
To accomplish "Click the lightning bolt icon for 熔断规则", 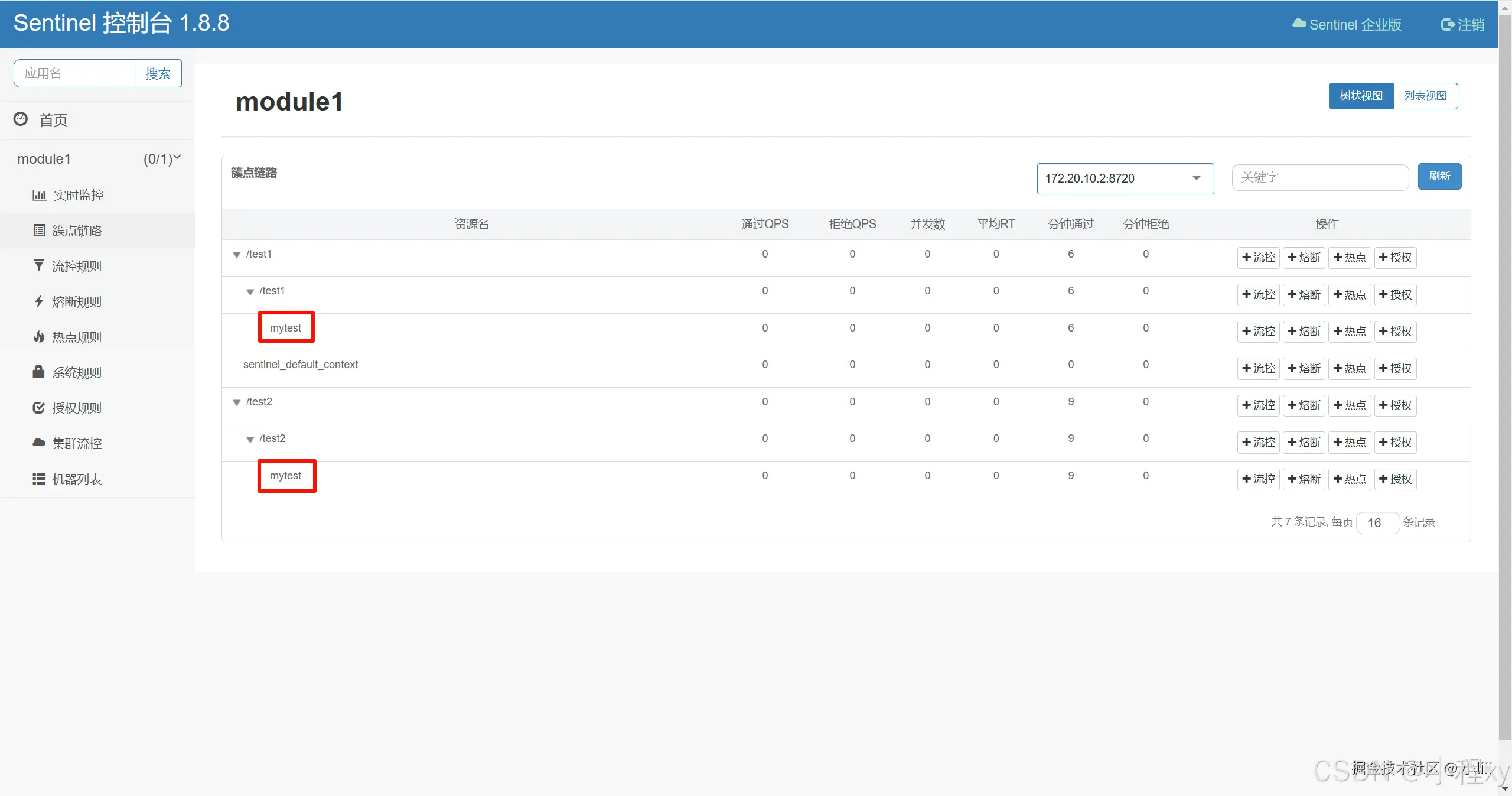I will click(x=39, y=301).
